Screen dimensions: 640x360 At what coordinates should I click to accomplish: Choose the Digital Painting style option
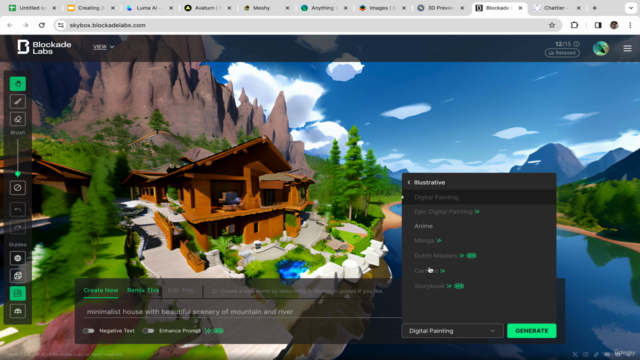479,197
